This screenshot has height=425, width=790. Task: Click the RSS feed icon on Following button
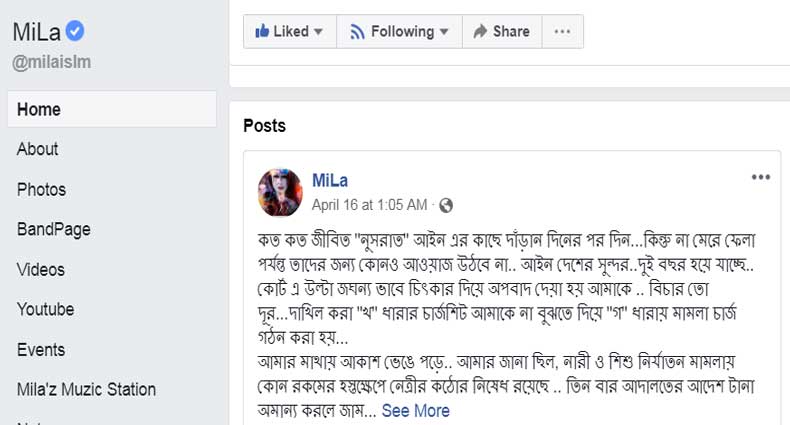[357, 31]
